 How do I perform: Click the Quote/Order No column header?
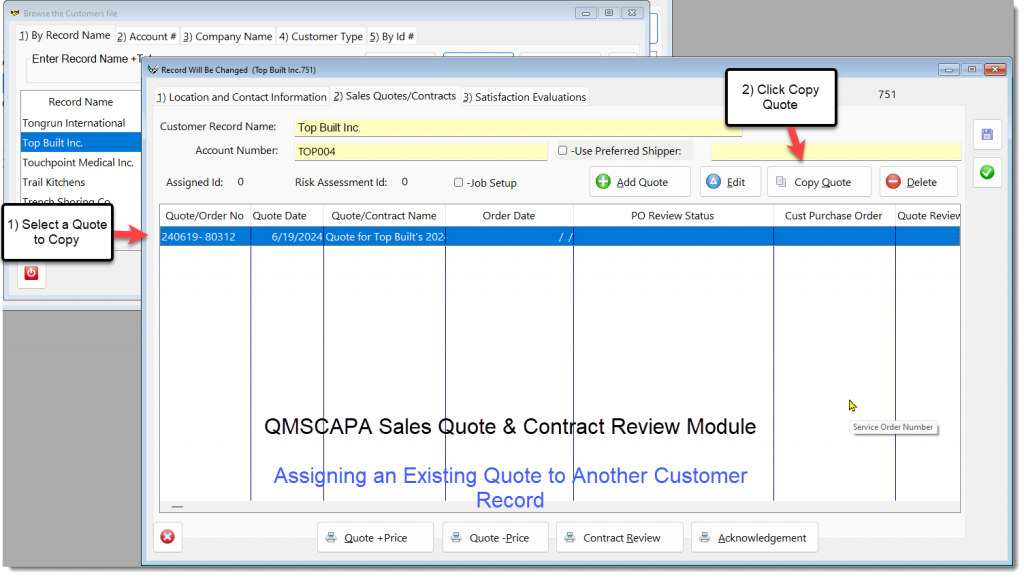[x=204, y=215]
